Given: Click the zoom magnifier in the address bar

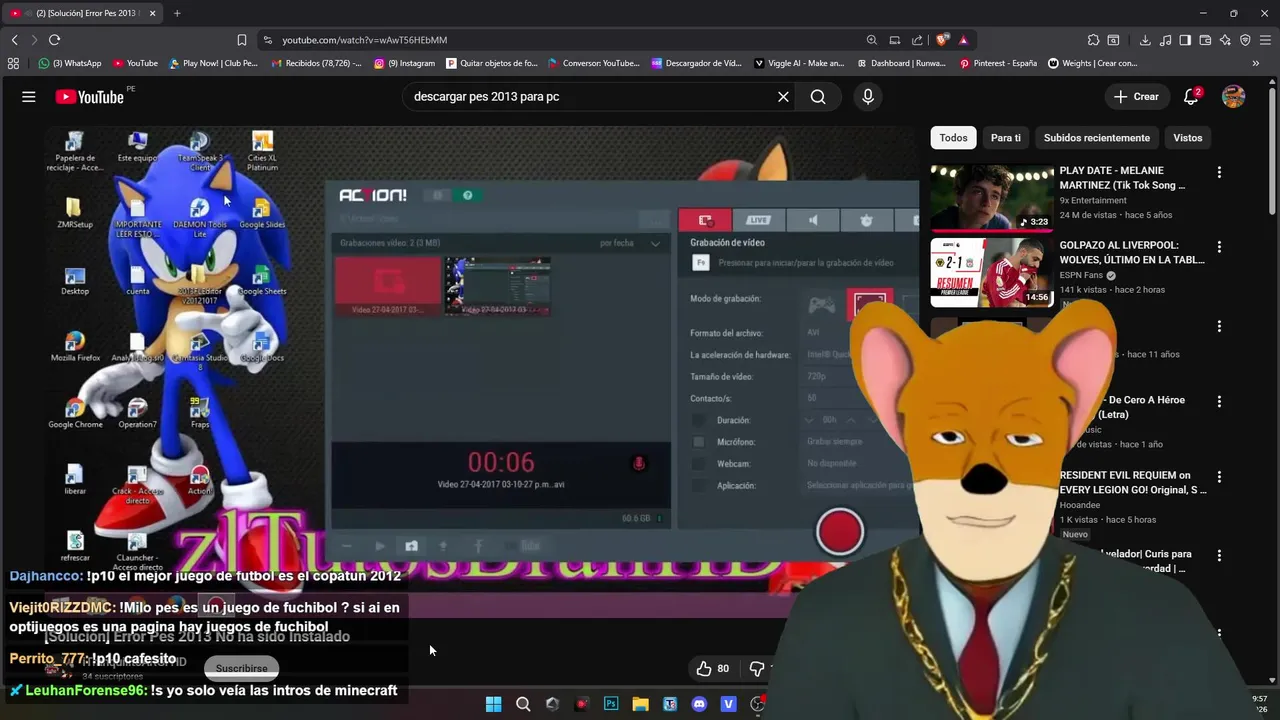Looking at the screenshot, I should click(x=872, y=40).
